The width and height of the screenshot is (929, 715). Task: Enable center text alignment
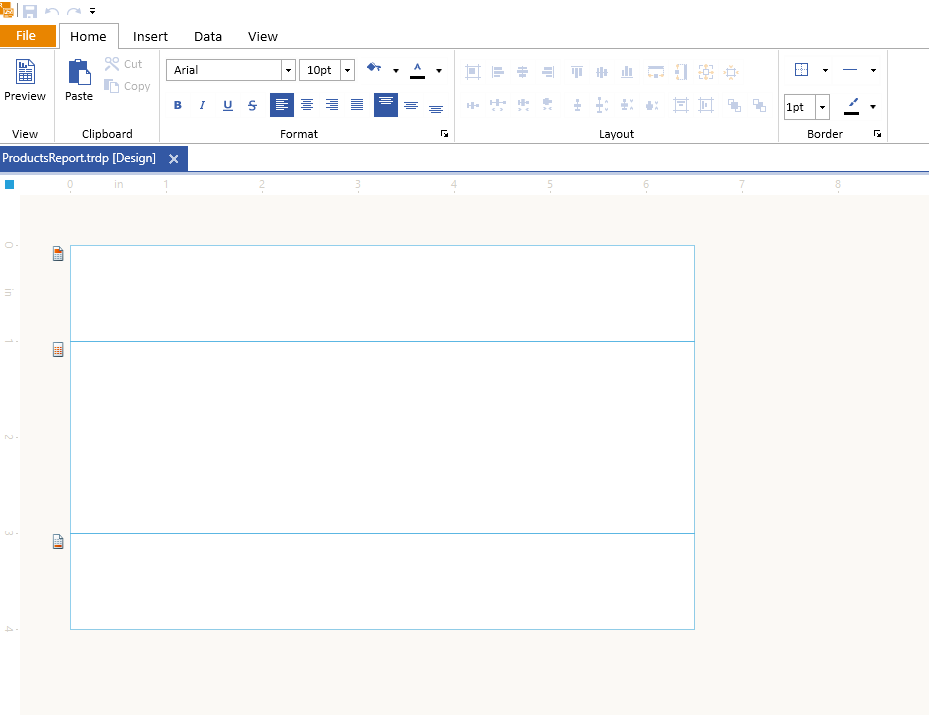[307, 105]
